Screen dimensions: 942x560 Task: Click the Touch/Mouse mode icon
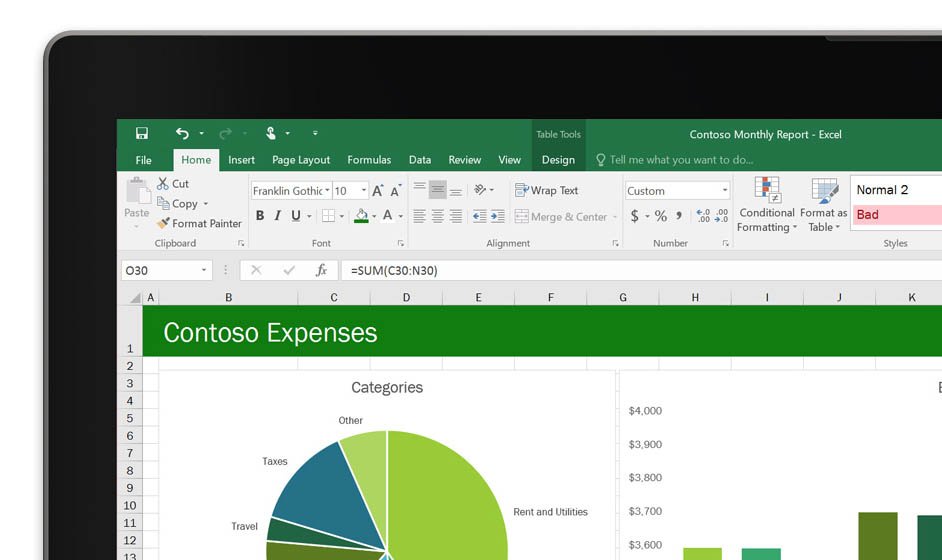[x=271, y=133]
